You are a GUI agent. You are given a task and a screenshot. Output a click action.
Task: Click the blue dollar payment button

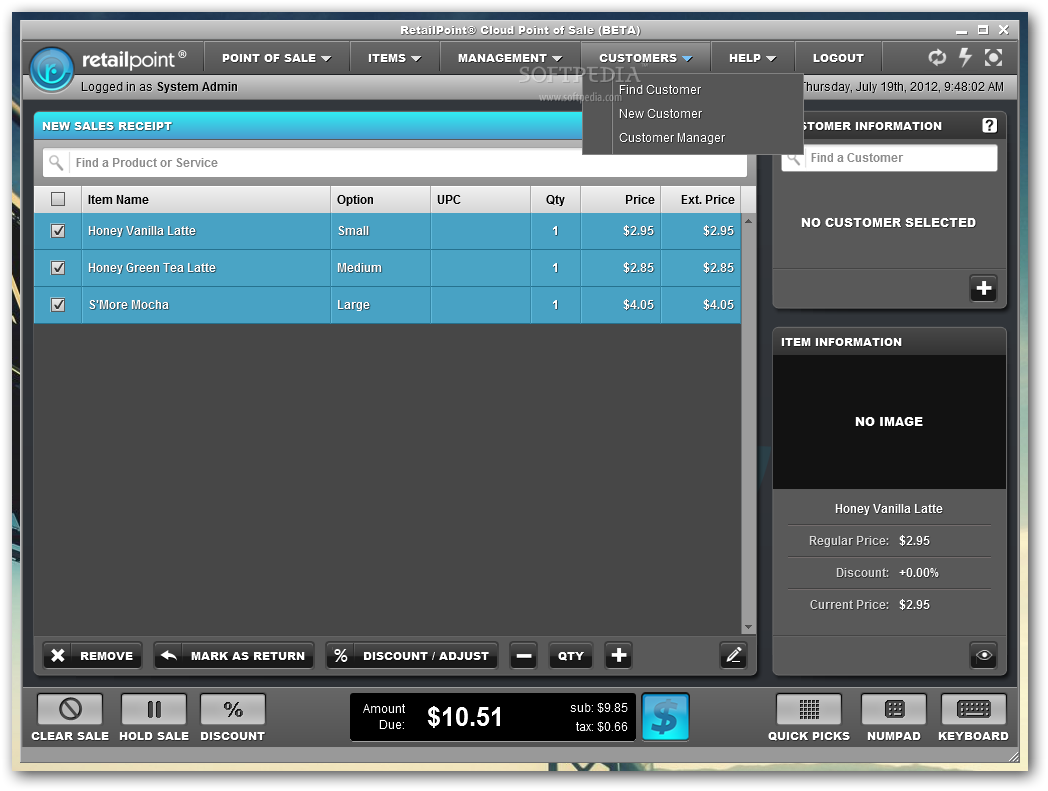665,717
